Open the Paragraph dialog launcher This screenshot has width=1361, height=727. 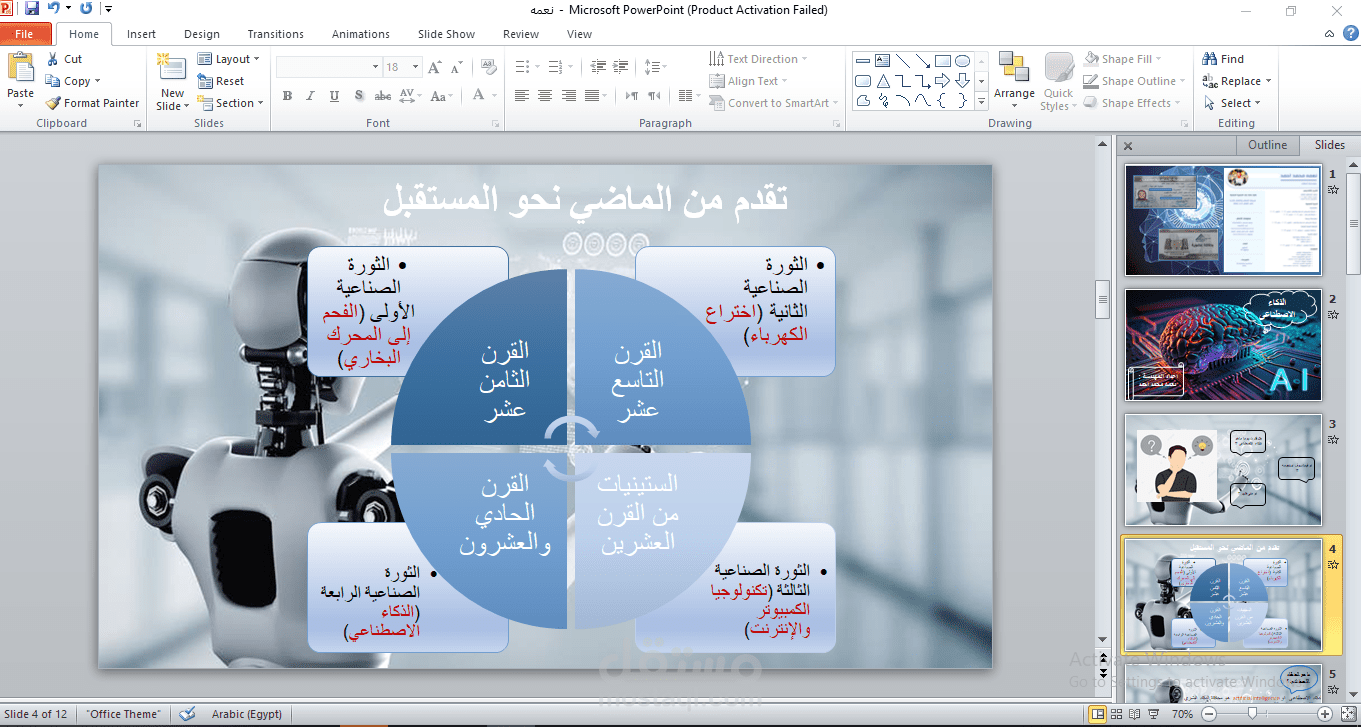tap(838, 124)
